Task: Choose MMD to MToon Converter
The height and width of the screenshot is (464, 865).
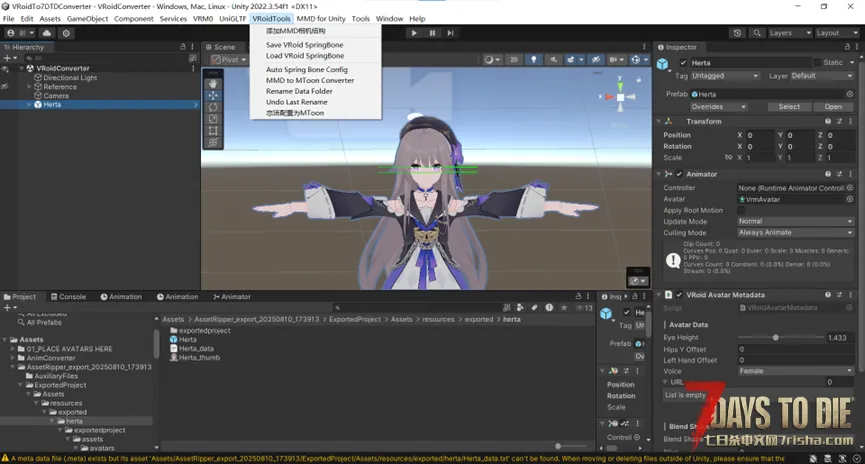Action: [x=310, y=81]
